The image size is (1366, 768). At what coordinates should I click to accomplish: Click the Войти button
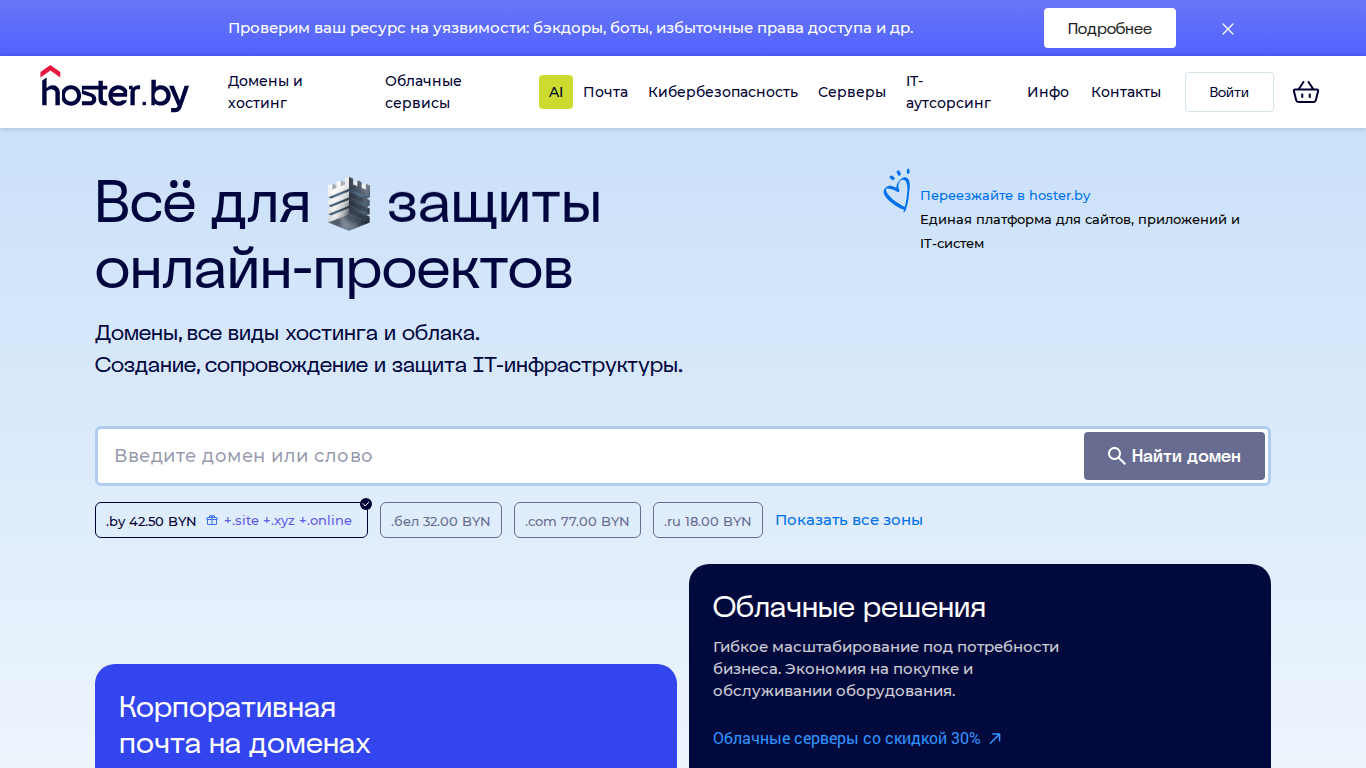[1229, 92]
